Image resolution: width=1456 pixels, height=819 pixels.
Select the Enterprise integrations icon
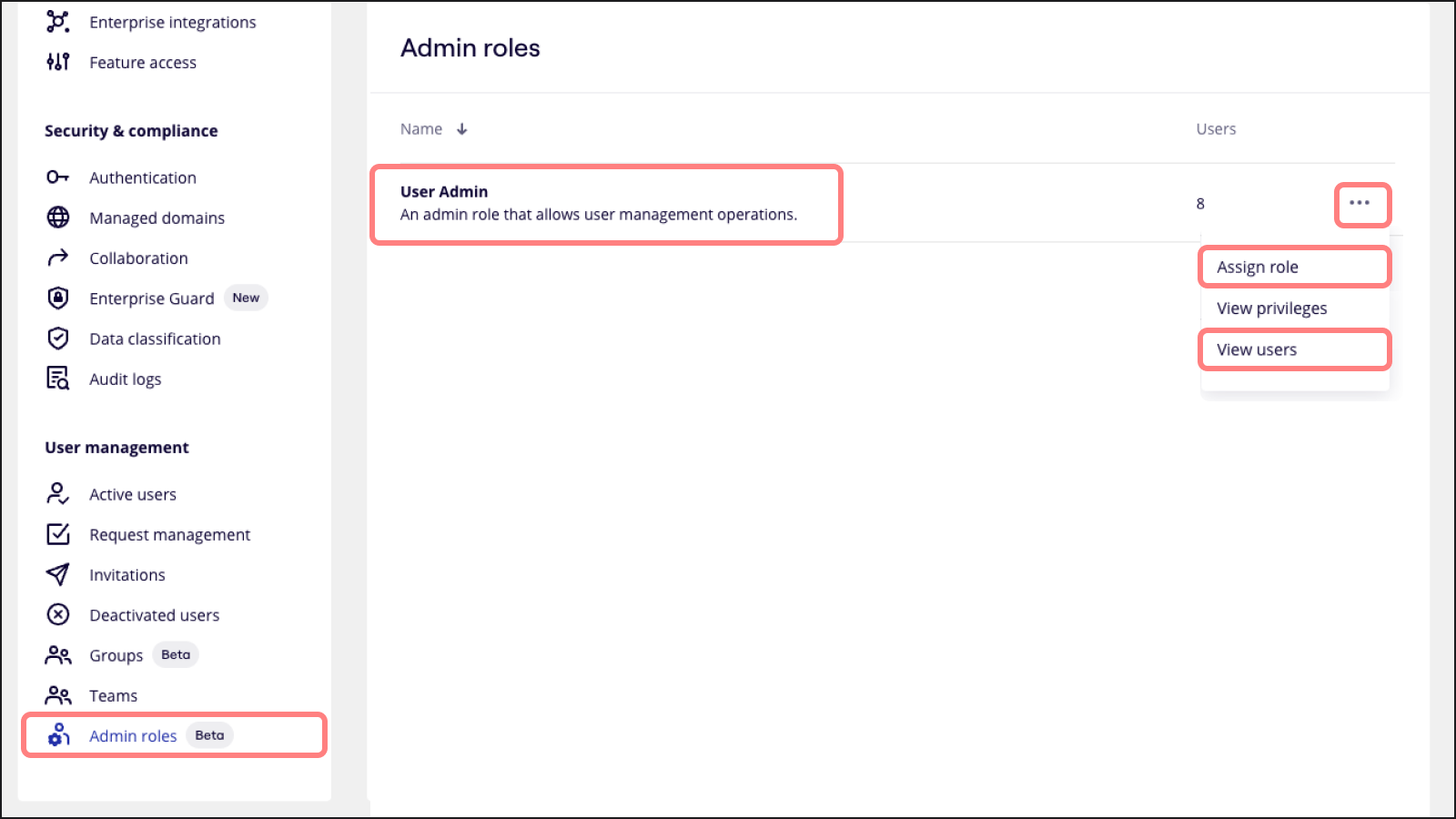(x=57, y=21)
